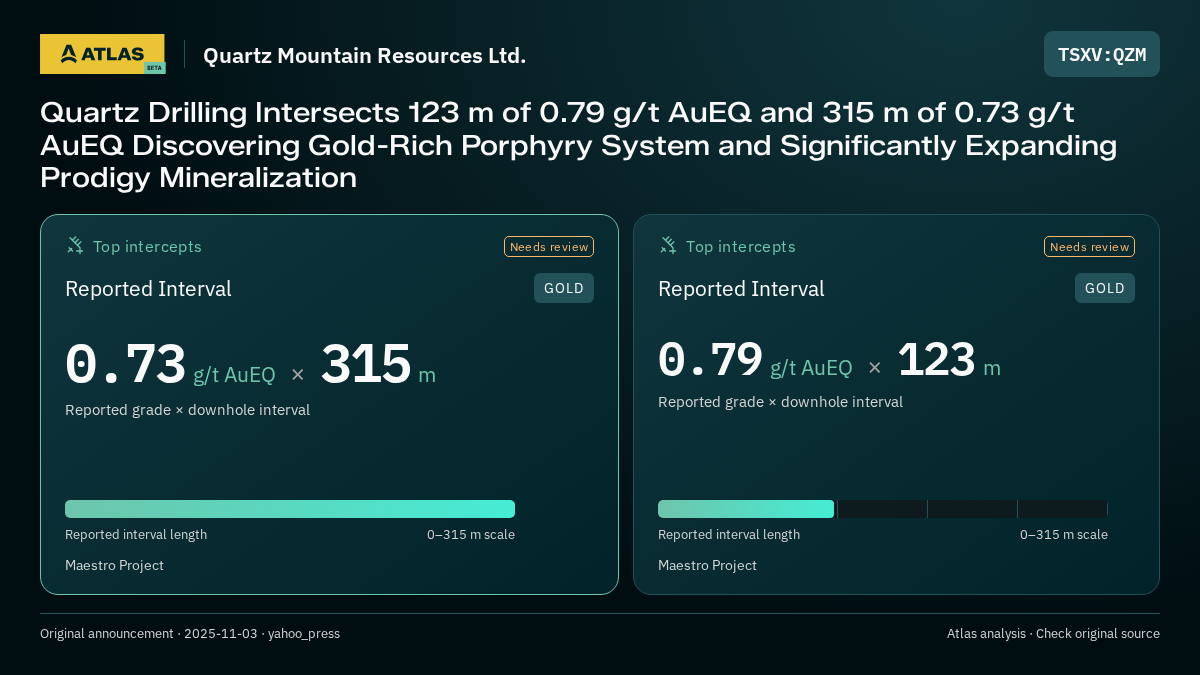Click the 0.73 grade value
The image size is (1200, 675).
pyautogui.click(x=125, y=364)
